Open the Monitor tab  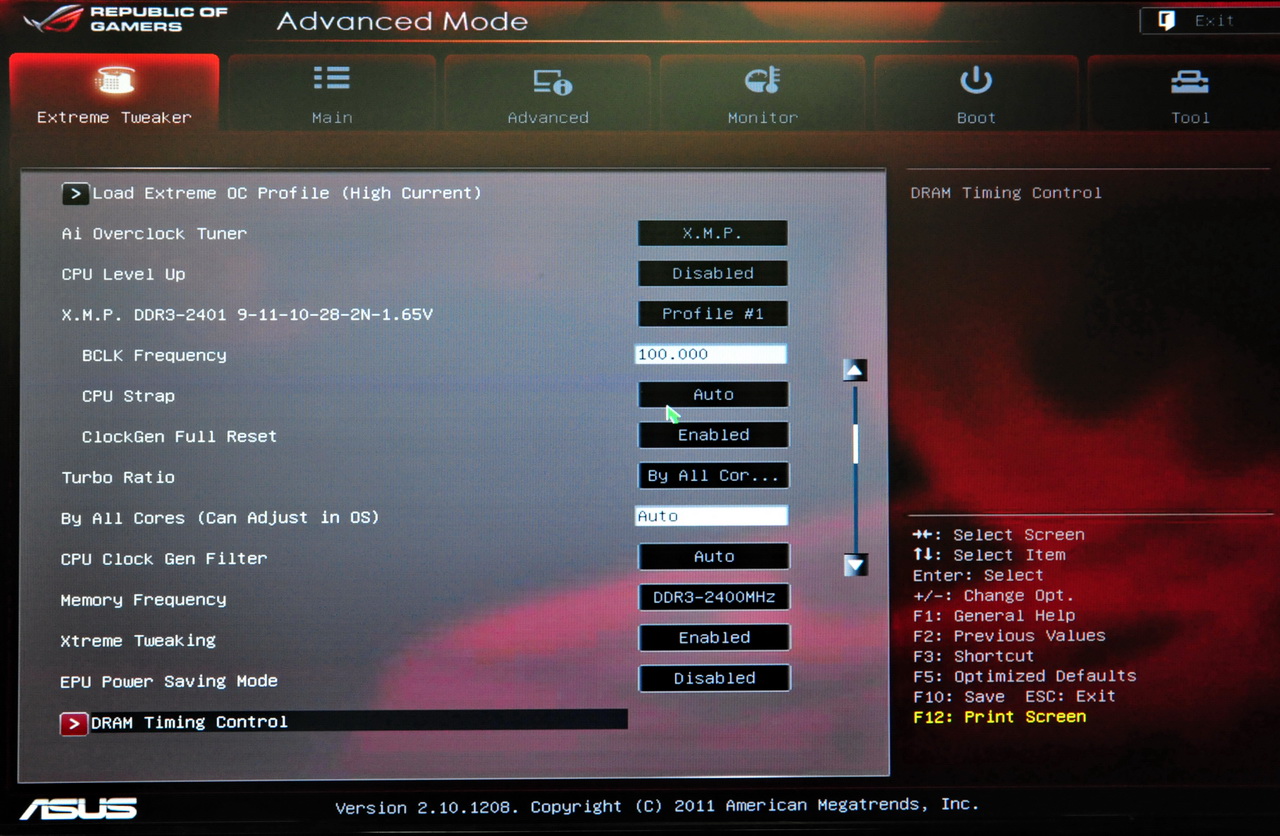[x=763, y=92]
